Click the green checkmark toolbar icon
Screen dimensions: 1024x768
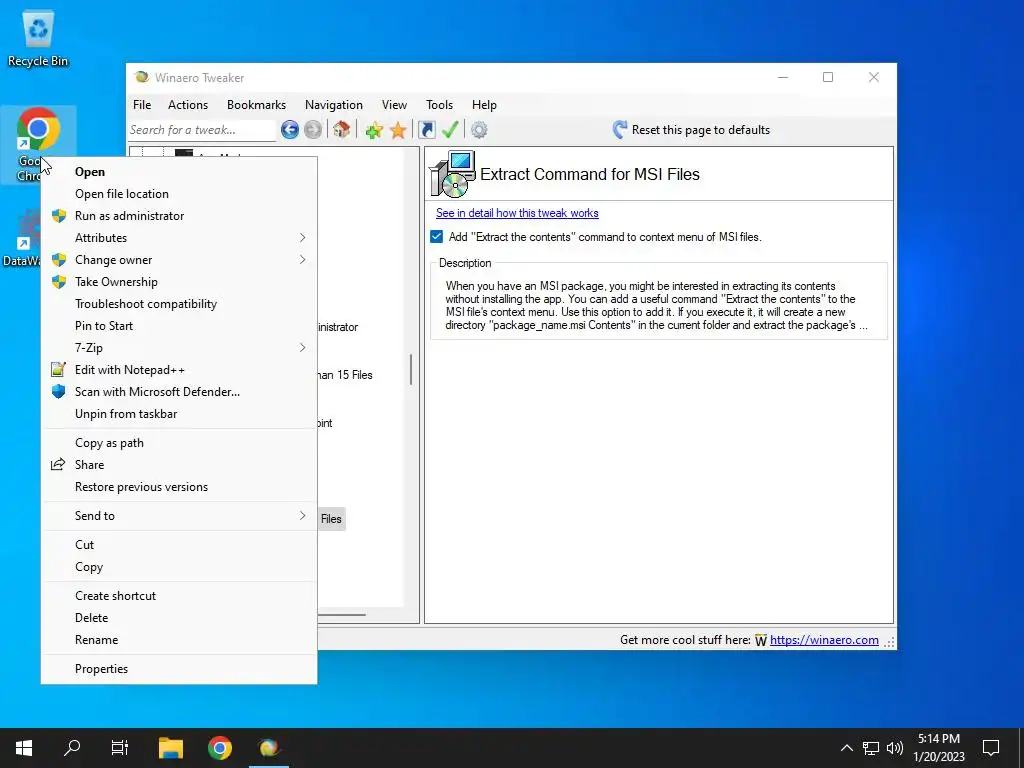450,130
